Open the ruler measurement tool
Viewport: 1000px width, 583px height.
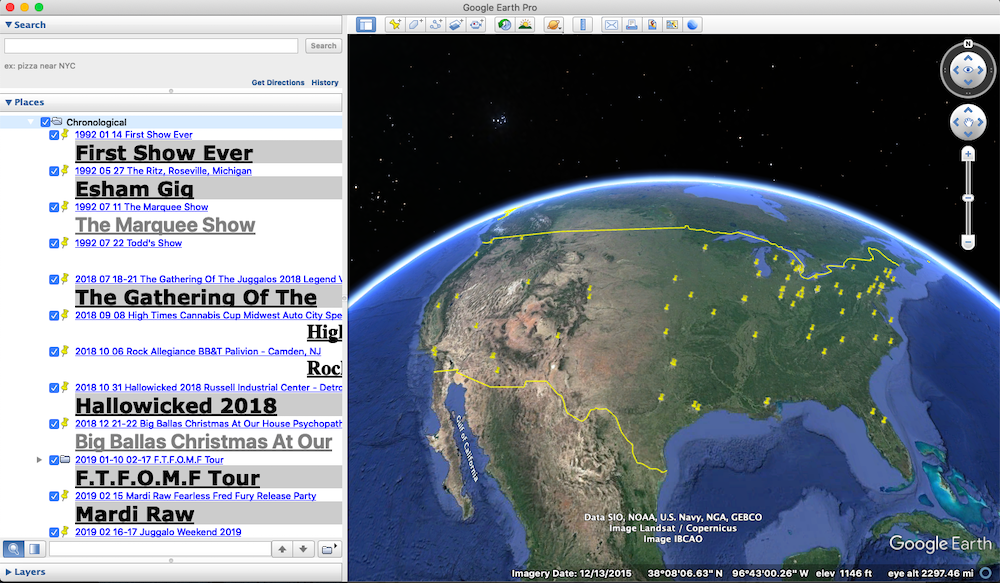click(582, 25)
